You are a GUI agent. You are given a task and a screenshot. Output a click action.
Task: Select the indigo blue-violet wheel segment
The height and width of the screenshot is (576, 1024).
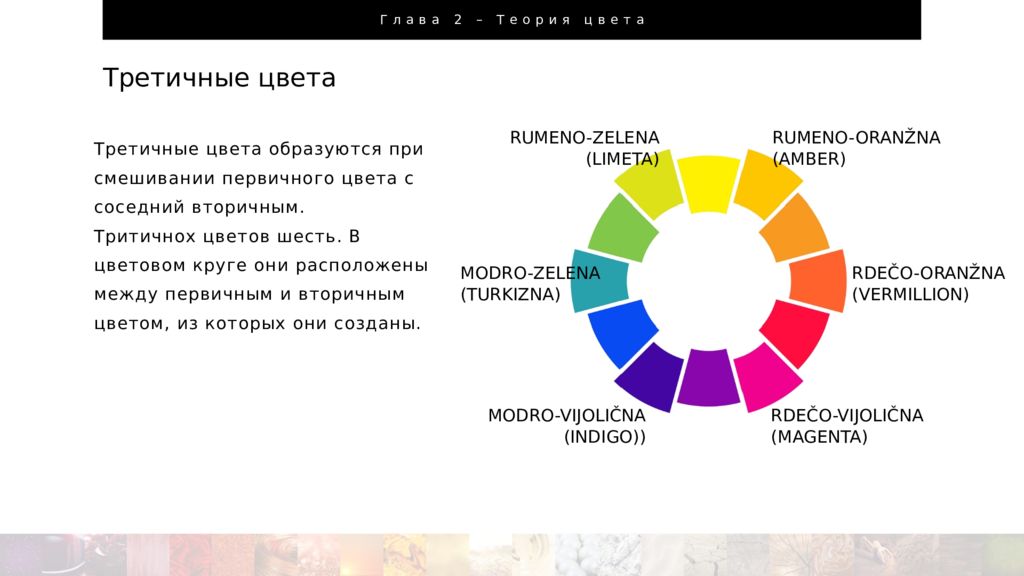[649, 377]
